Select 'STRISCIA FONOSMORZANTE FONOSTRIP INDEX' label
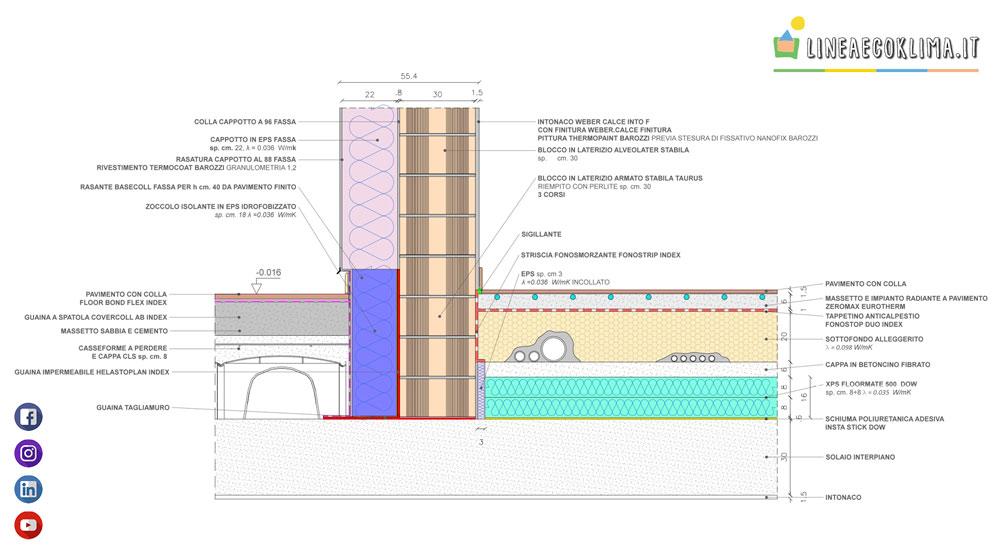 [600, 255]
